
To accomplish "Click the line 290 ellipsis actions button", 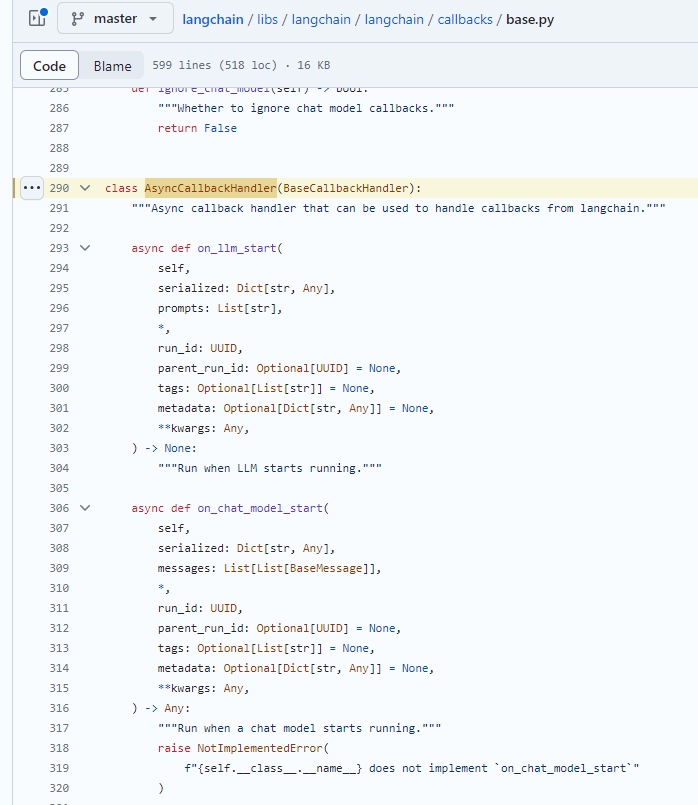I will point(31,188).
